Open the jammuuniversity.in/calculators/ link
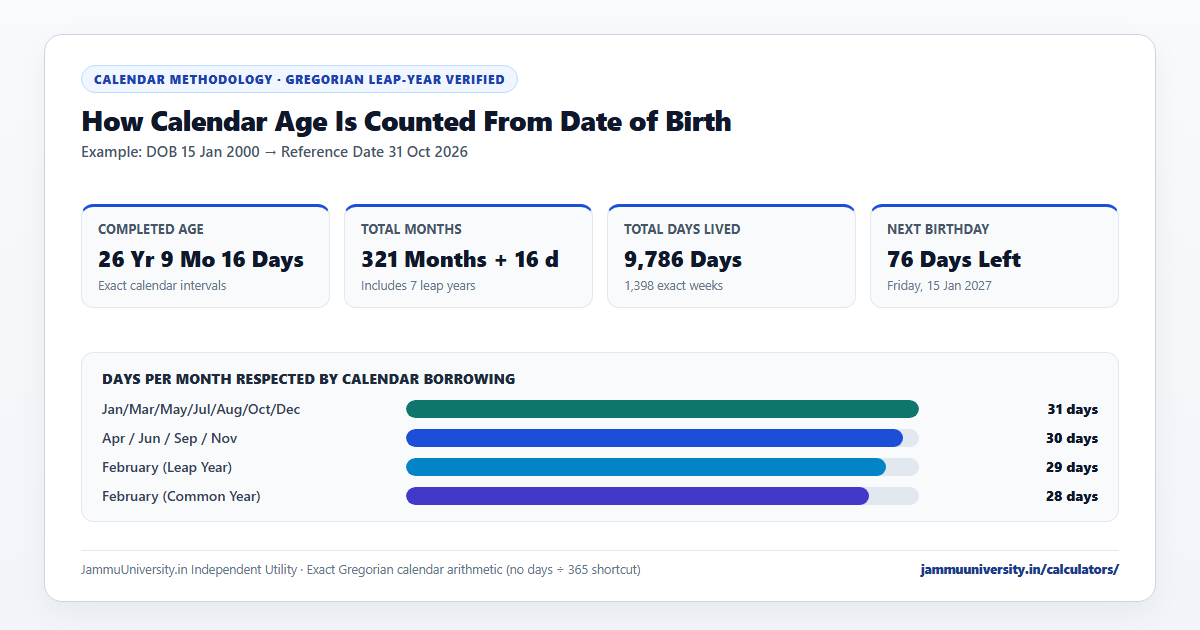Image resolution: width=1200 pixels, height=630 pixels. pos(1020,570)
